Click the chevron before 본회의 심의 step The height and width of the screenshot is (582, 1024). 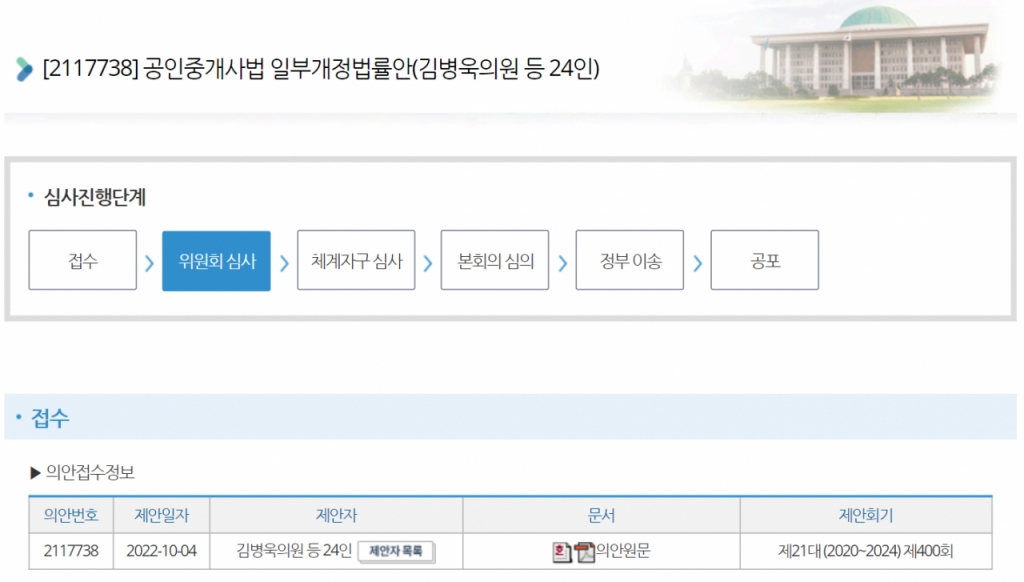tap(428, 263)
